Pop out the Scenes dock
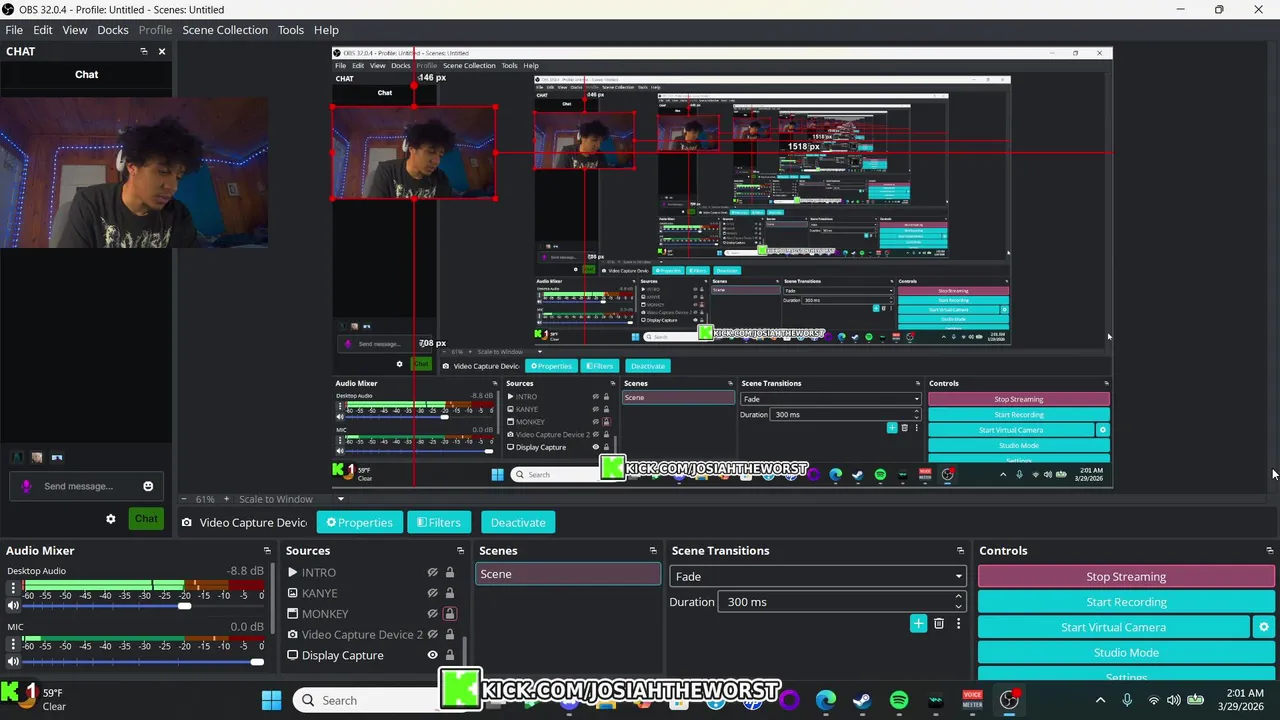 pos(653,551)
